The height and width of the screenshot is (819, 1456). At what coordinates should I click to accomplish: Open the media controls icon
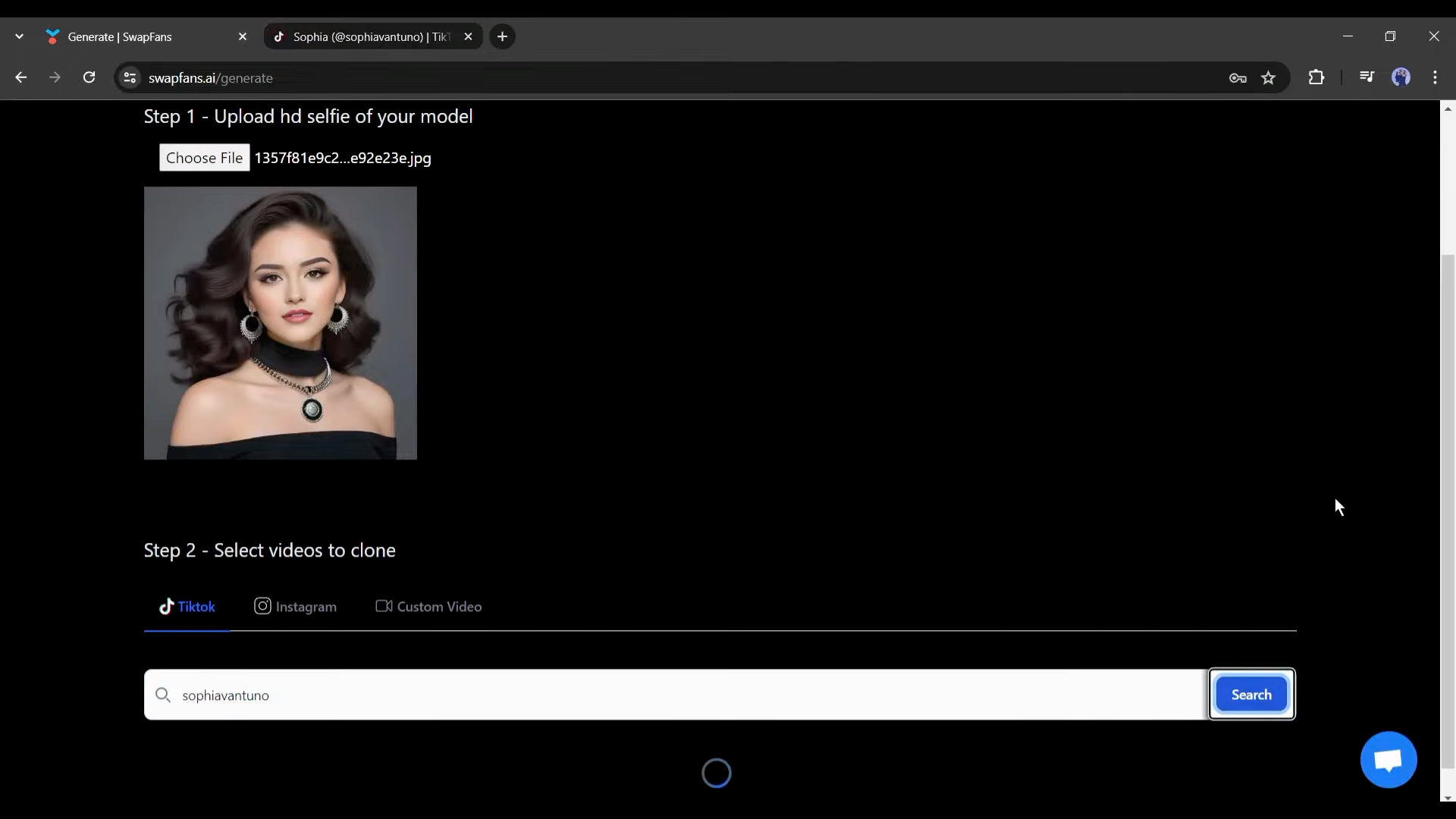click(x=1367, y=77)
